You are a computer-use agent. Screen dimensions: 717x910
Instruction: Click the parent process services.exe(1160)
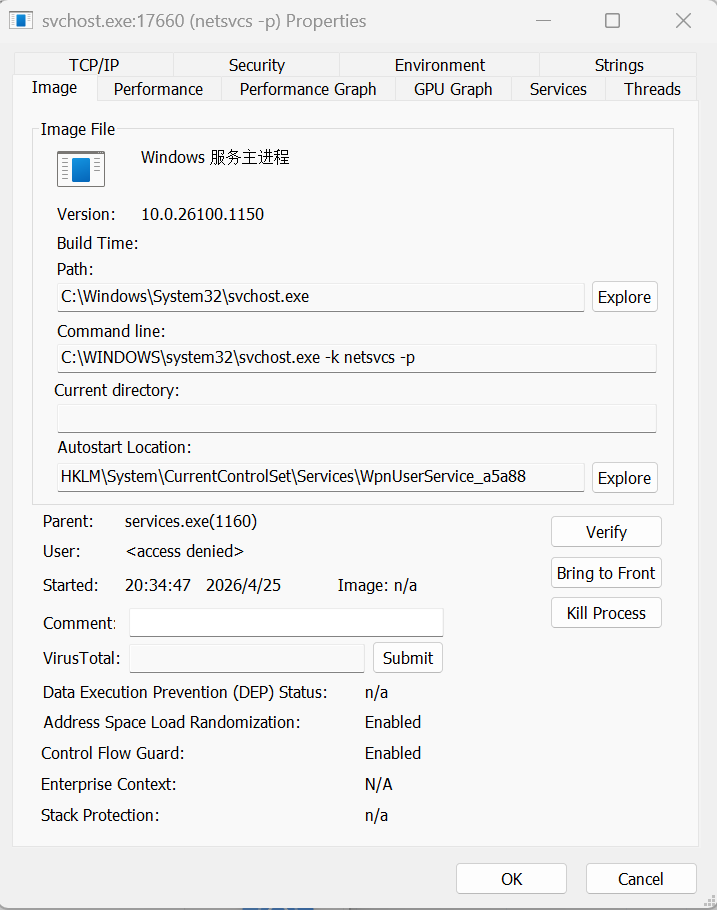[191, 521]
